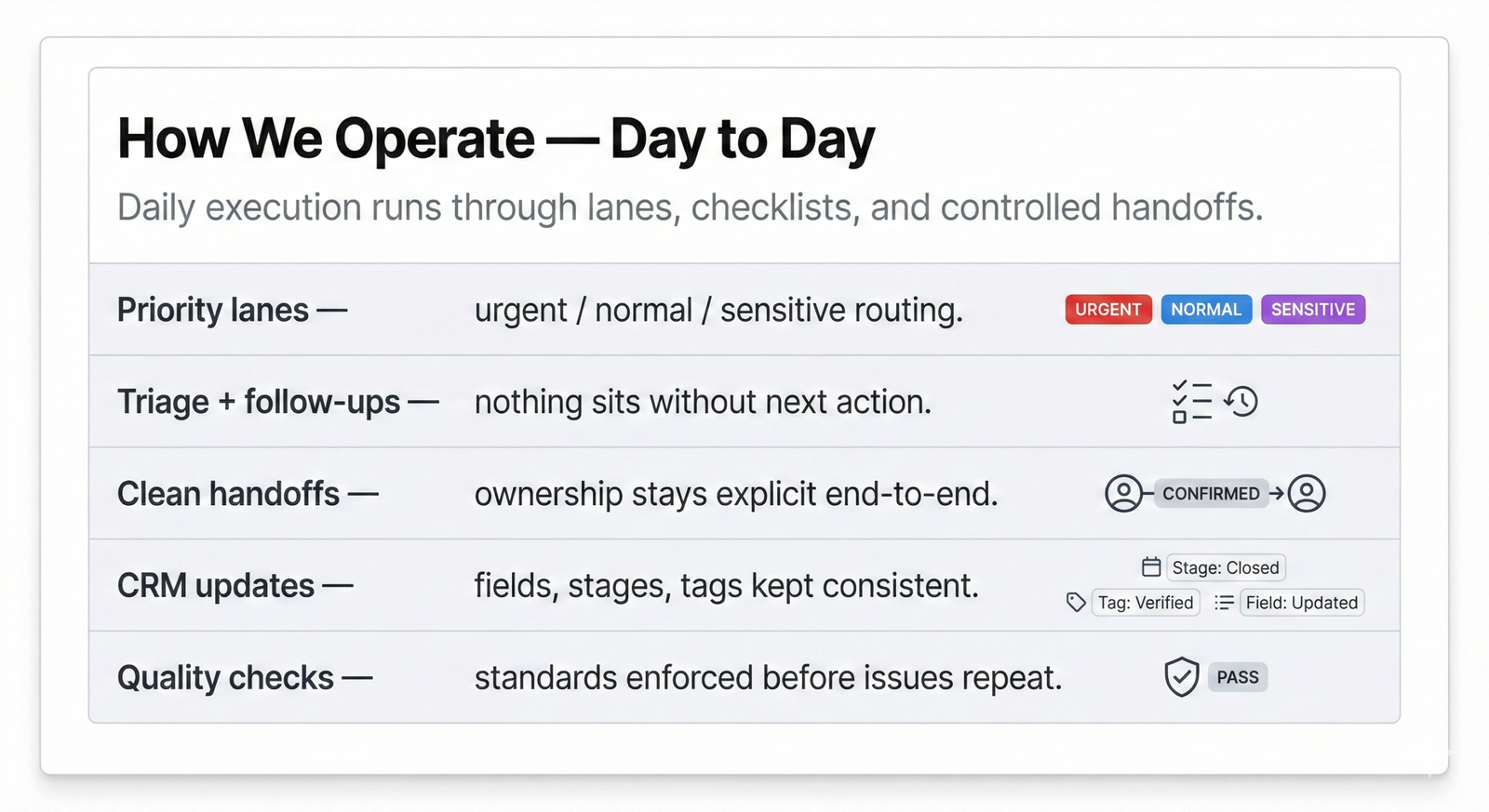Select the red URGENT badge
This screenshot has height=812, width=1489.
1108,310
